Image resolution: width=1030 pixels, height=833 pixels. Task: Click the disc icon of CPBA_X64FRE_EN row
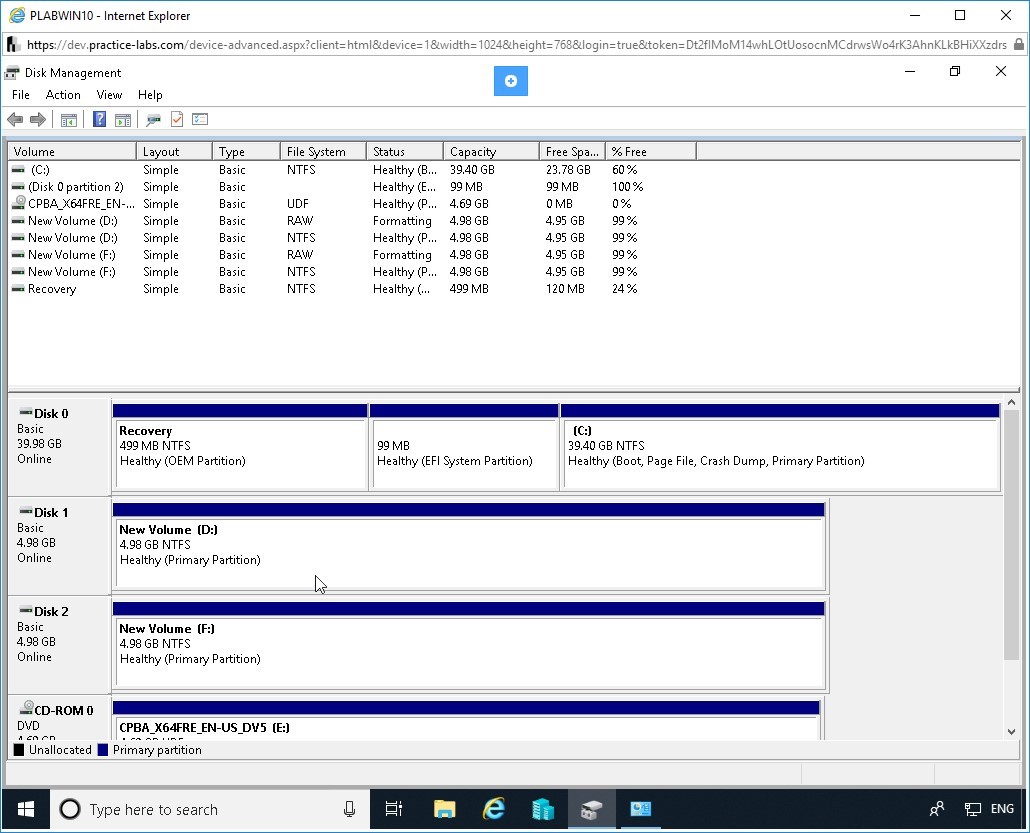coord(19,203)
